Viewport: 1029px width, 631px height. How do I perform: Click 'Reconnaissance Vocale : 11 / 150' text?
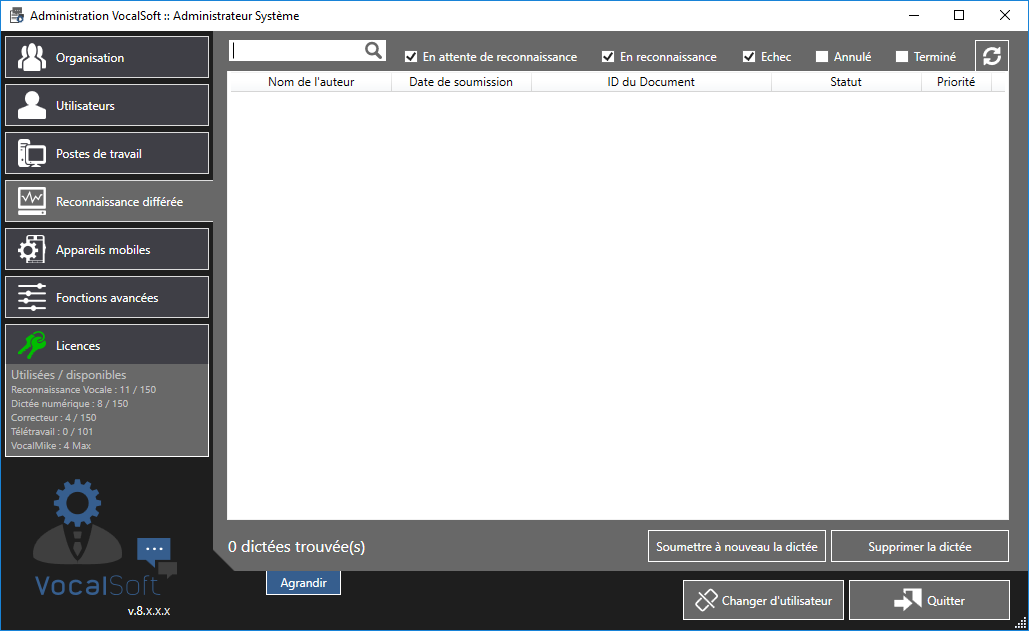tap(83, 390)
